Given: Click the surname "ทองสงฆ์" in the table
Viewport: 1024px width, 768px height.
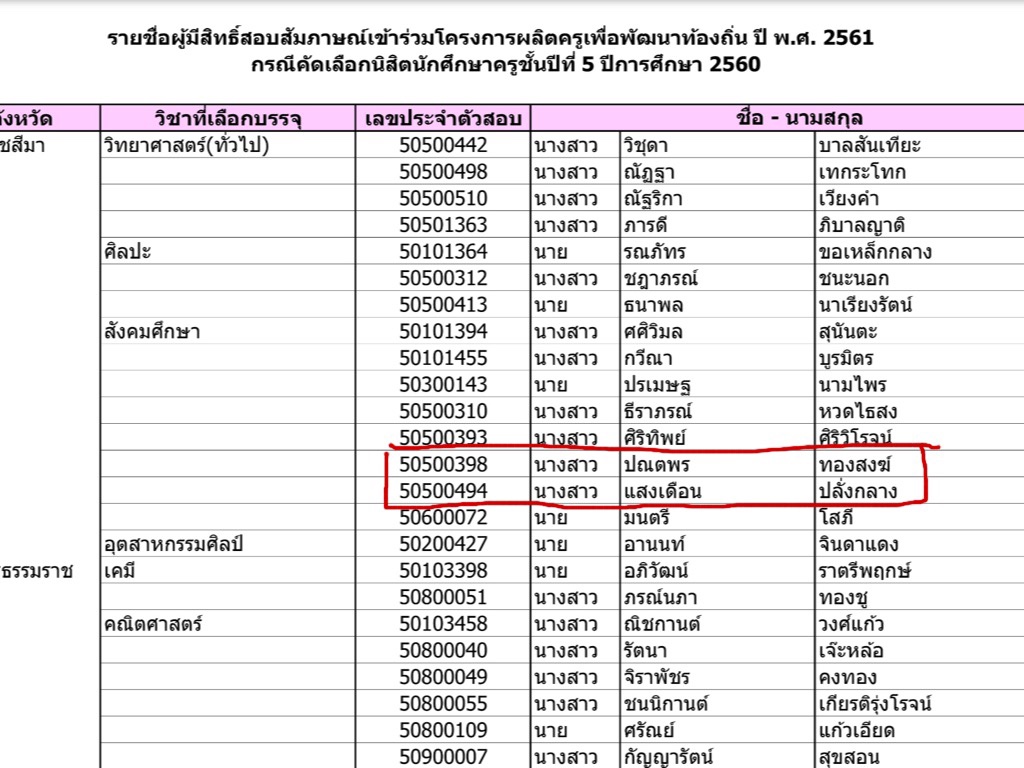Looking at the screenshot, I should pos(853,465).
